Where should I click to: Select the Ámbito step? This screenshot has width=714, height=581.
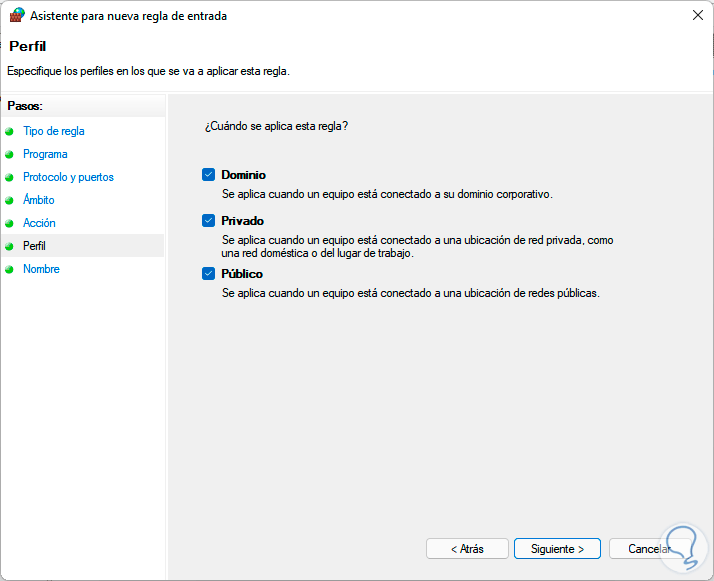click(x=39, y=200)
